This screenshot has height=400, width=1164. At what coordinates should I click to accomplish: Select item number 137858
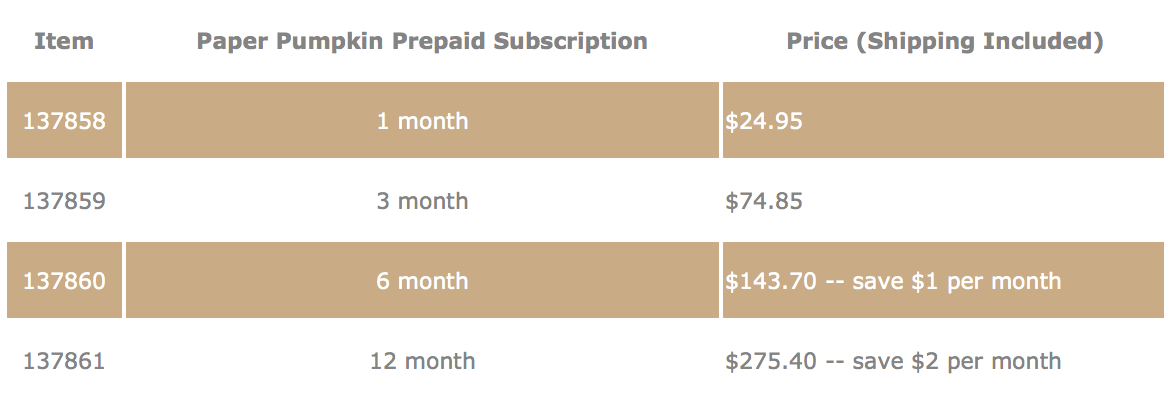65,120
